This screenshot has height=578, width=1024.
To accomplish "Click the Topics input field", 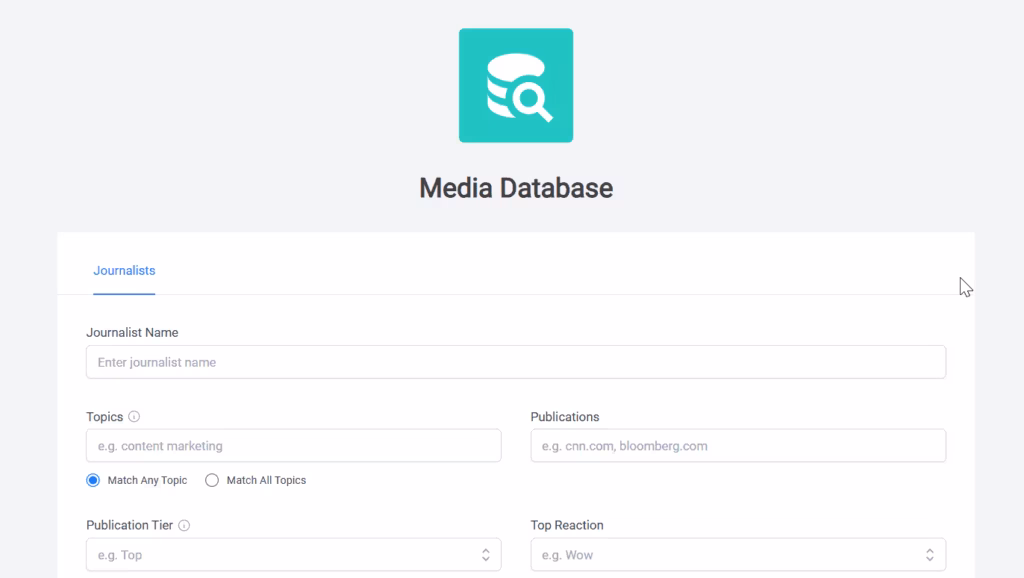I will point(293,445).
